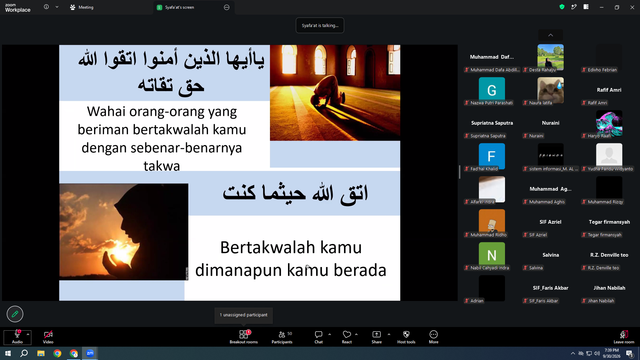Screen dimensions: 640x360
Task: Click the '1 unassigned participant' tooltip
Action: (244, 315)
